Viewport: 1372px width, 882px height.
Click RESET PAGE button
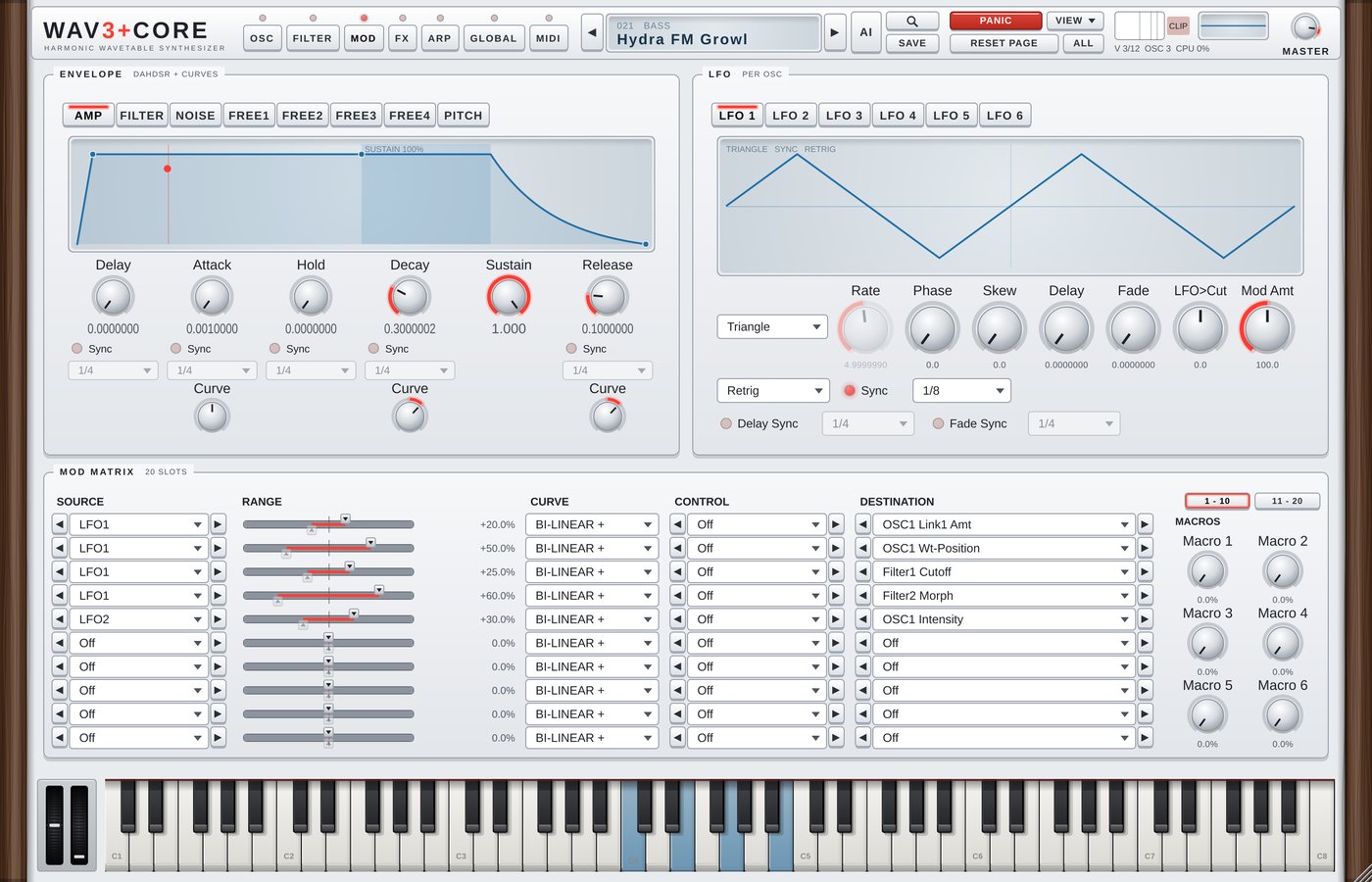click(1004, 43)
